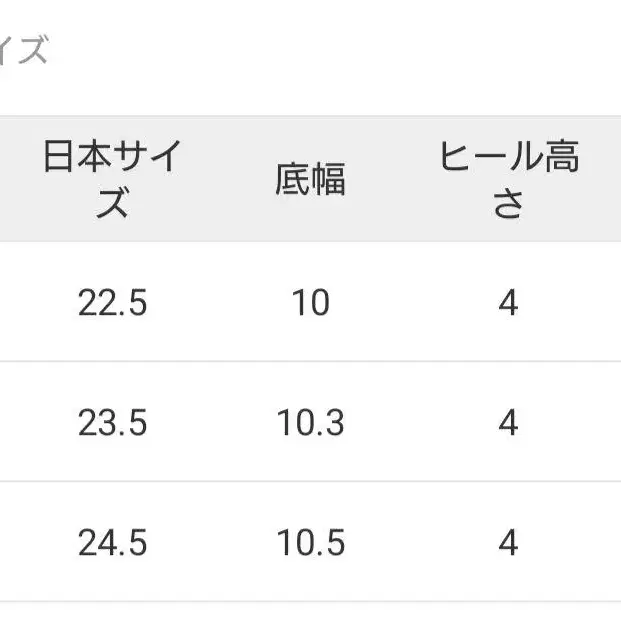Click divider line between 22.5 and 23.5 rows
The width and height of the screenshot is (621, 621).
pos(310,362)
